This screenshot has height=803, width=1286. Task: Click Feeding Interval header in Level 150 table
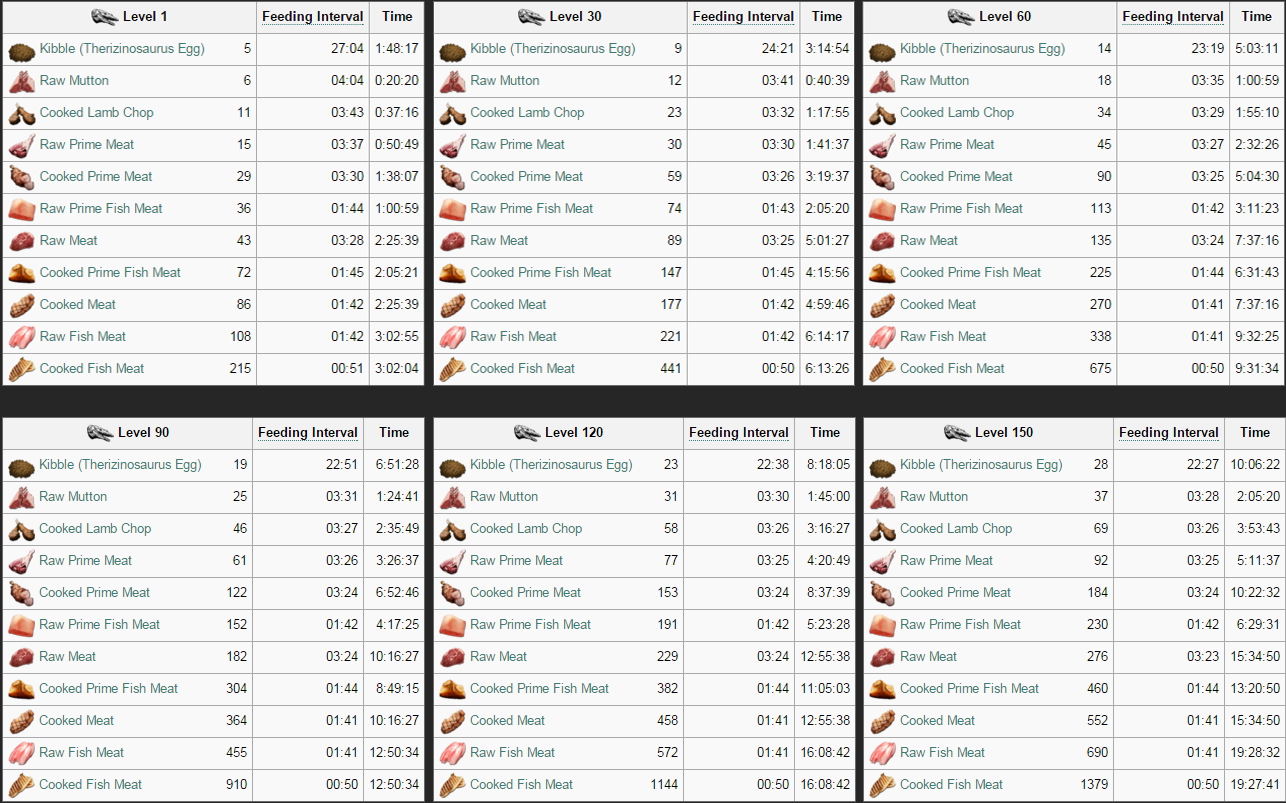[1168, 433]
